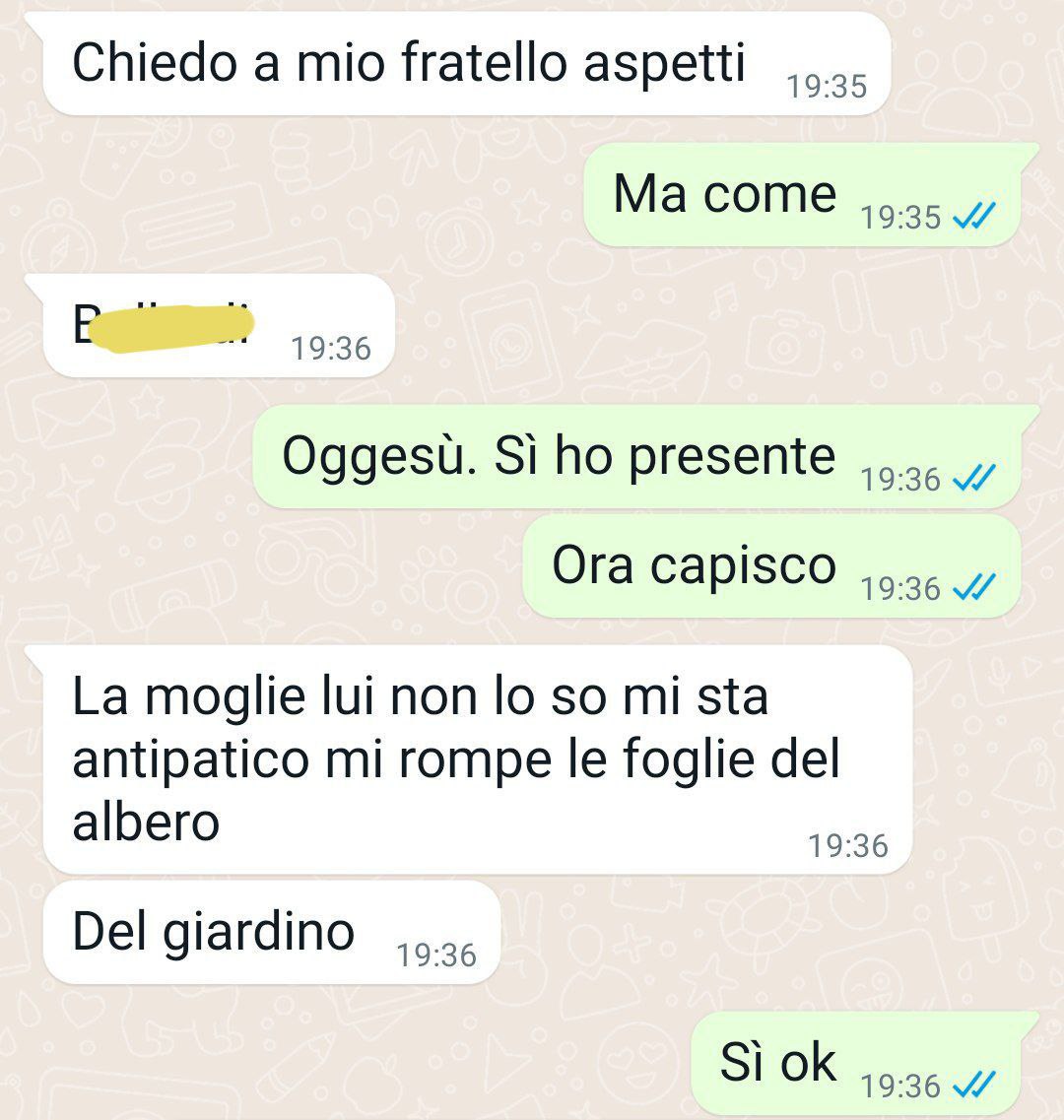Click the 19:35 timestamp on first message
Image resolution: width=1064 pixels, height=1120 pixels.
coord(827,87)
